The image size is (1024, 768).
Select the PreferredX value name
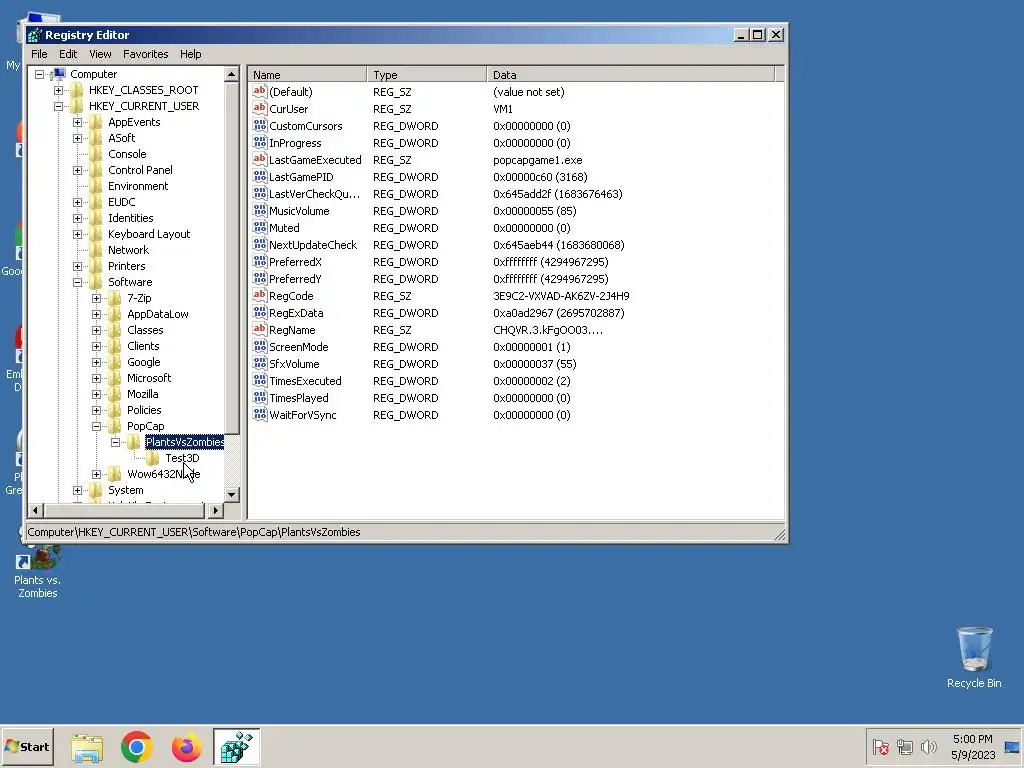click(x=295, y=263)
